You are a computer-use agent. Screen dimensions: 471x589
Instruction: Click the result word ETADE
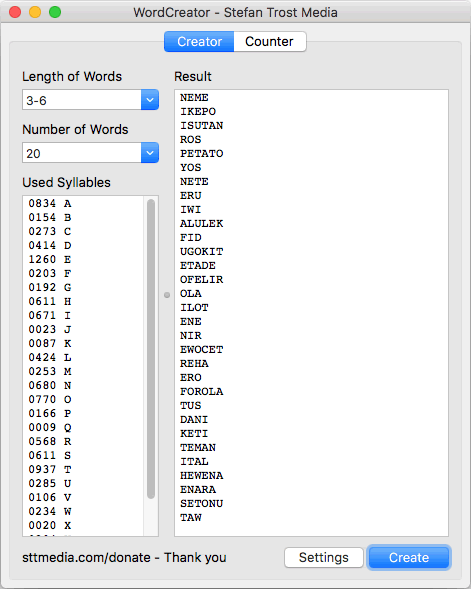point(198,266)
